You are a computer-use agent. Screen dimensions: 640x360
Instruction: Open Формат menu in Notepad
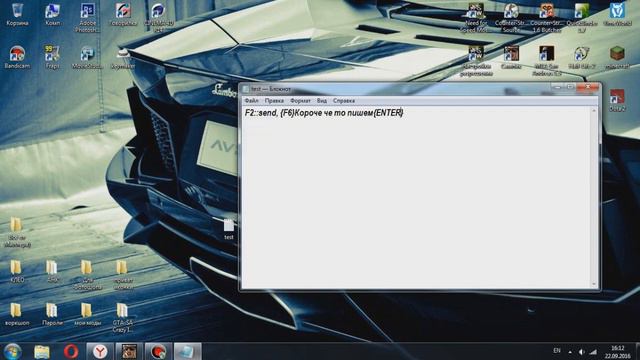click(300, 100)
